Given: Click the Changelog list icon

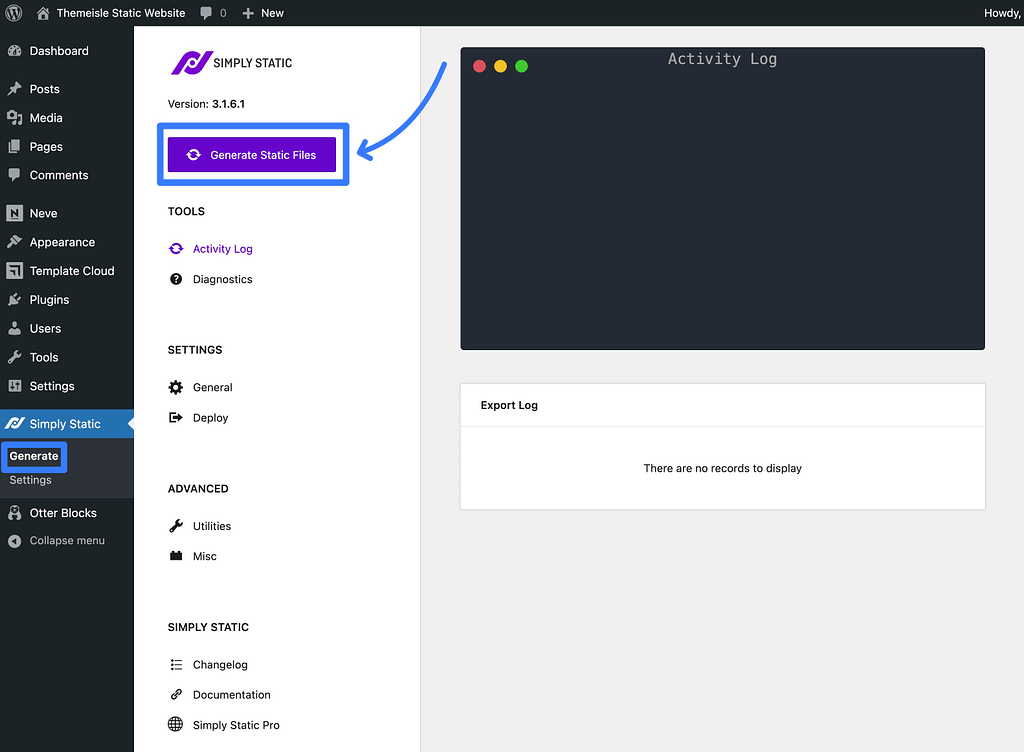Looking at the screenshot, I should (175, 664).
